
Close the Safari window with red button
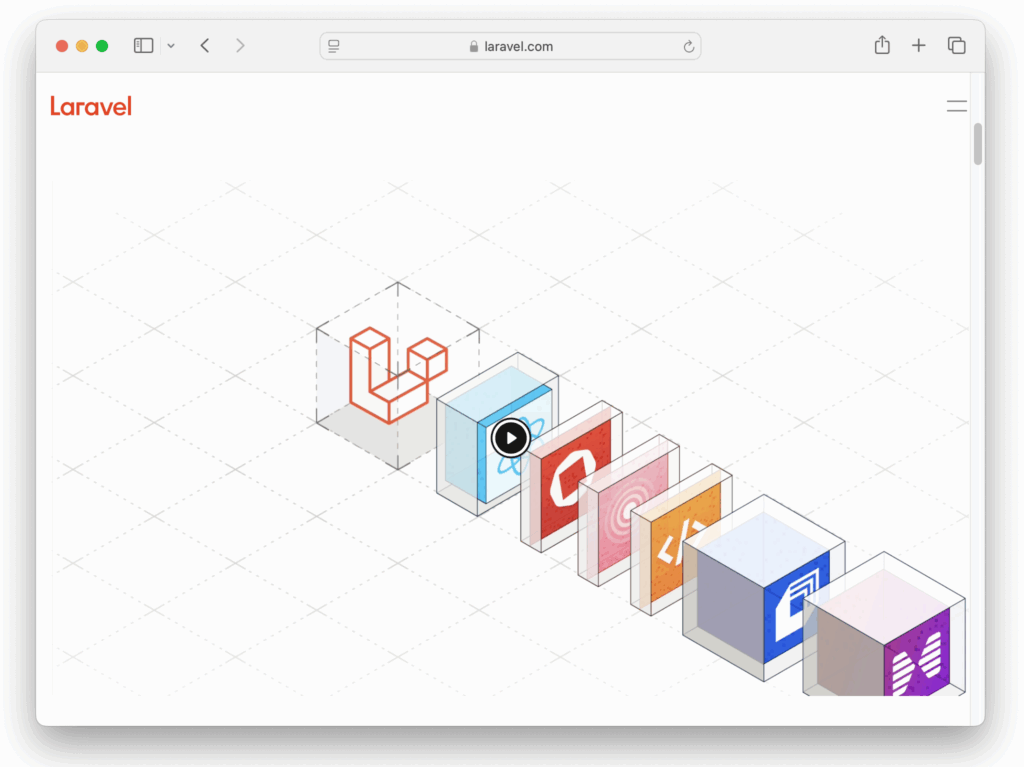point(62,46)
